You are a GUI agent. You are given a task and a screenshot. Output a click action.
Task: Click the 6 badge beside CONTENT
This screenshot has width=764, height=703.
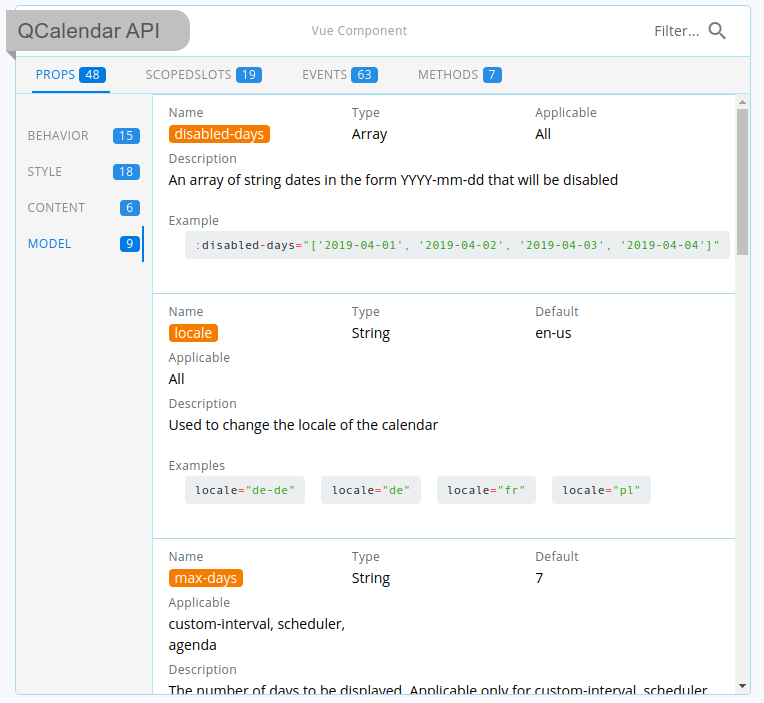[x=130, y=208]
